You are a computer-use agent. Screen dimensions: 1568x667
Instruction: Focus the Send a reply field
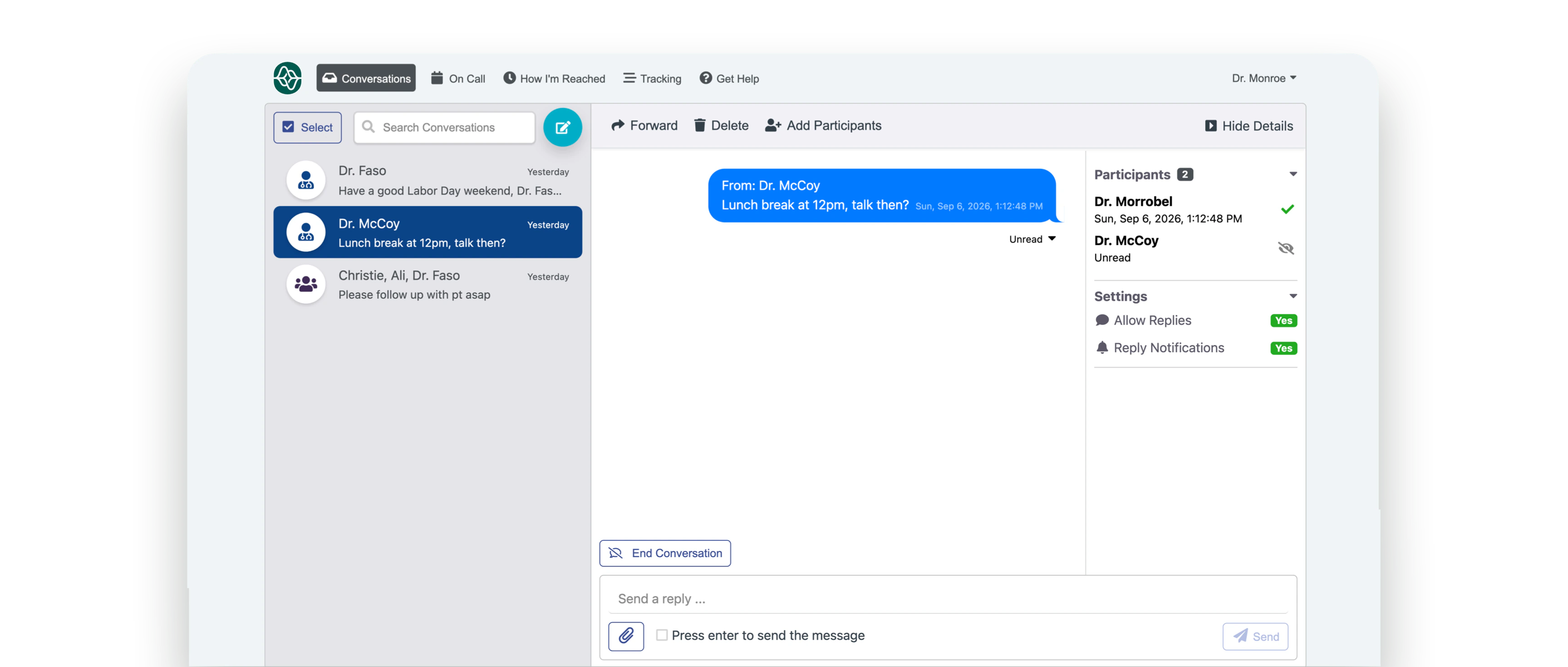(948, 598)
